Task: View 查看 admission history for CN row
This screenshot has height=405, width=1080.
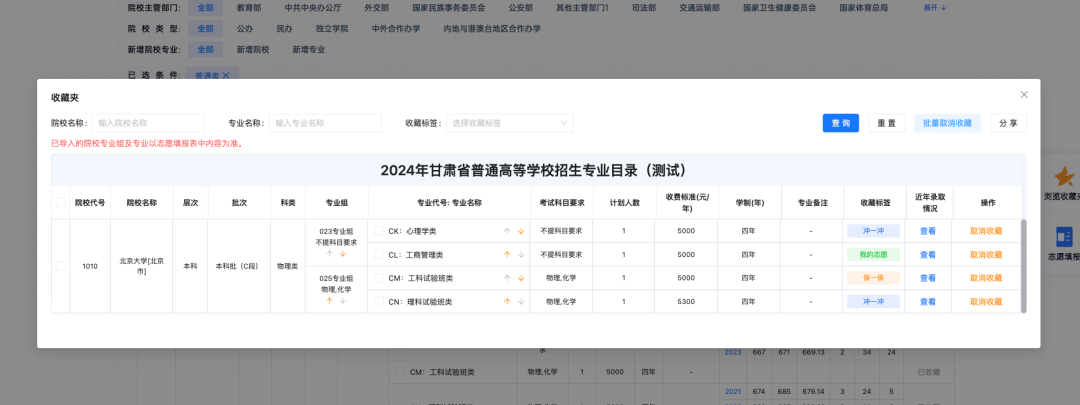Action: (x=928, y=301)
